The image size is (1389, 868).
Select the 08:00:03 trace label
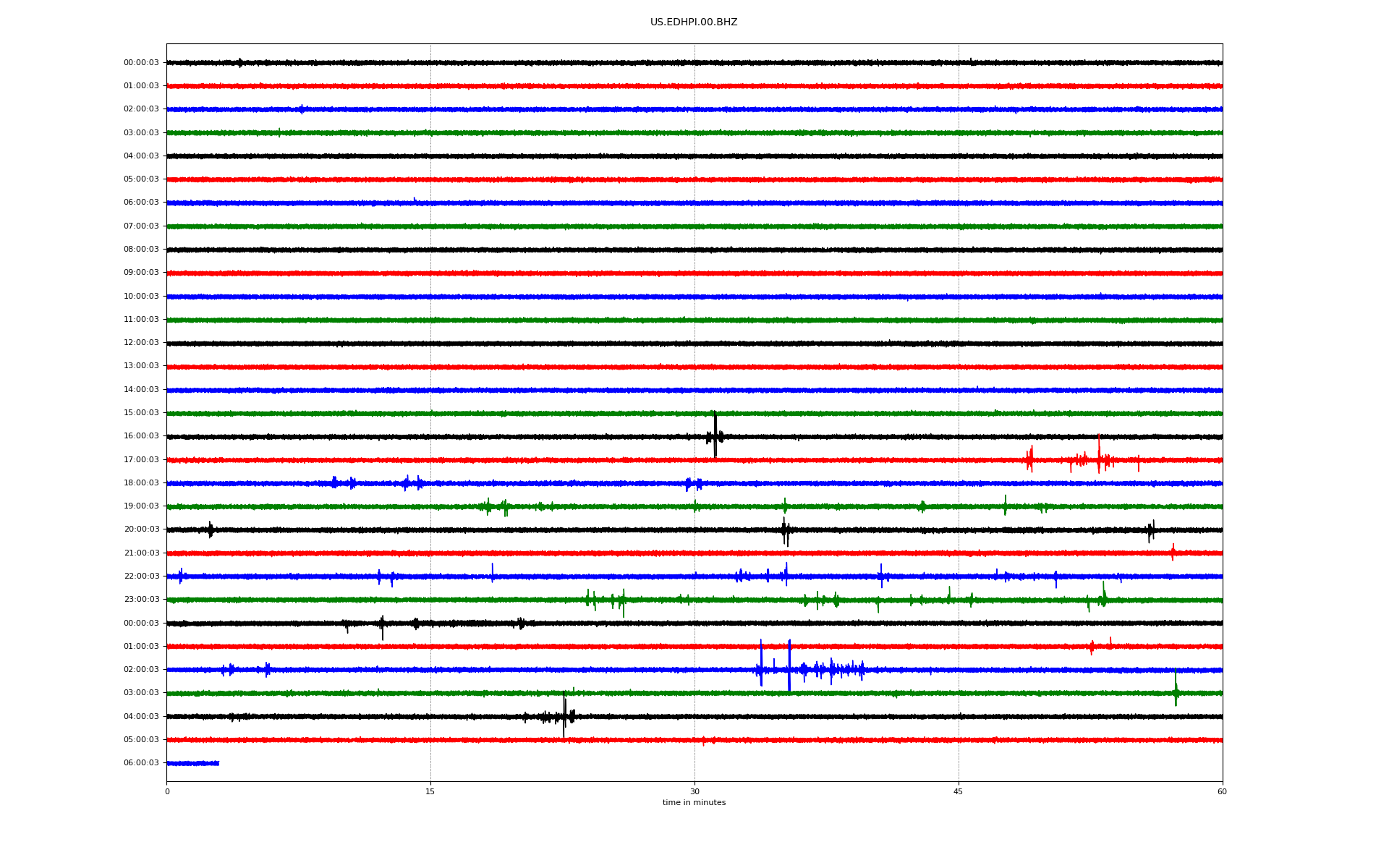[141, 249]
